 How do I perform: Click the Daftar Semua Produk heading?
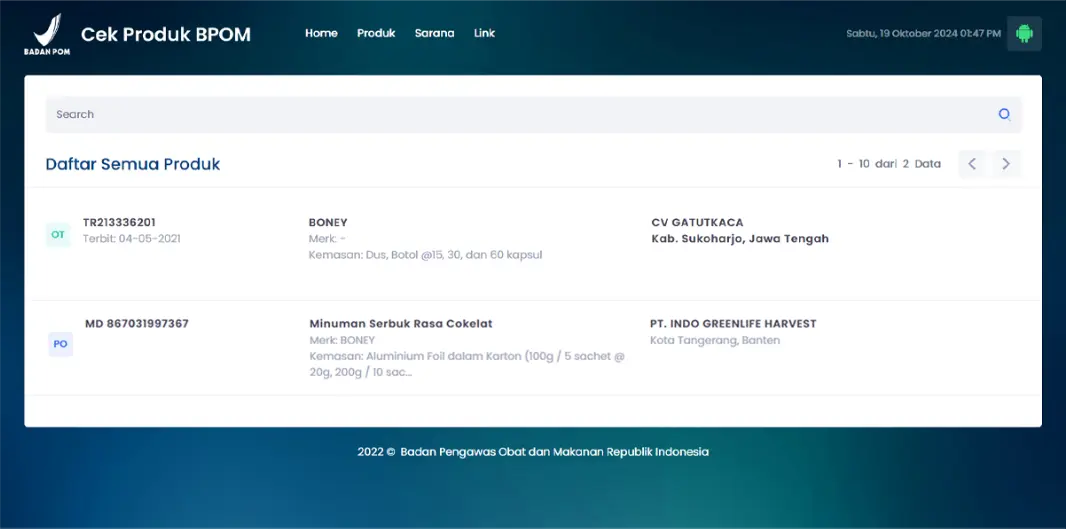point(133,164)
